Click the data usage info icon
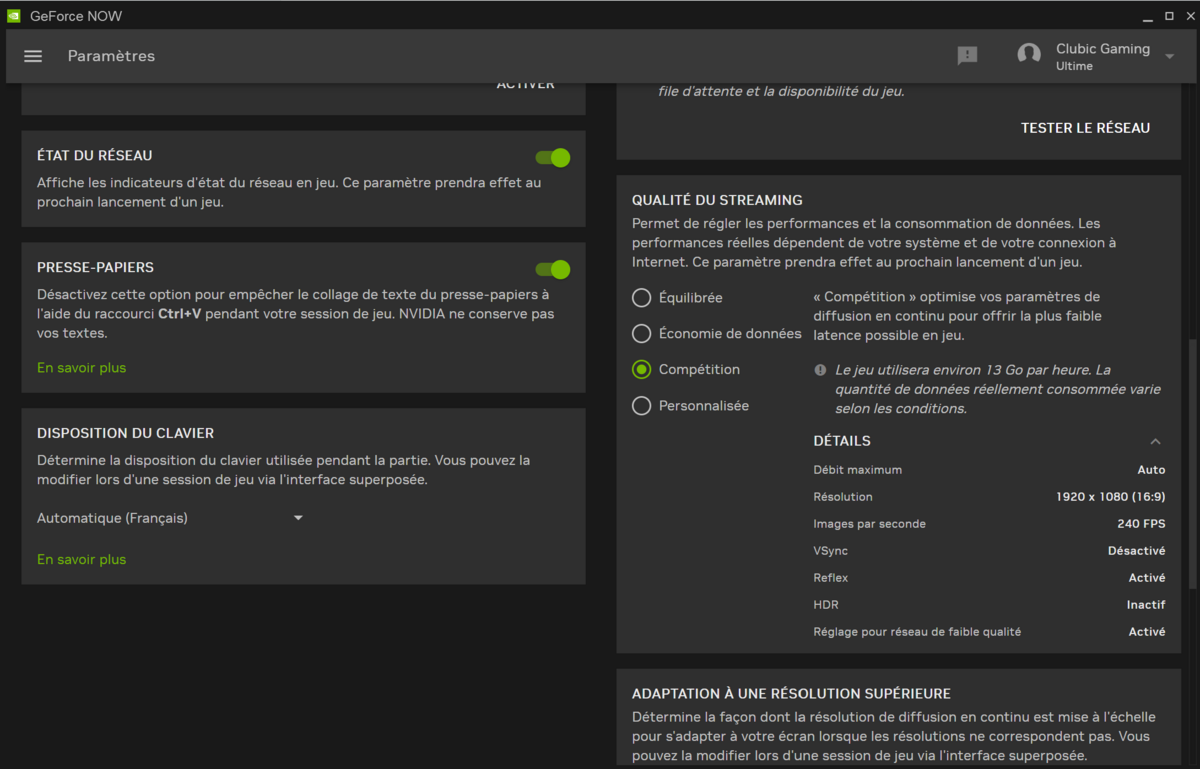This screenshot has width=1200, height=769. click(x=820, y=370)
